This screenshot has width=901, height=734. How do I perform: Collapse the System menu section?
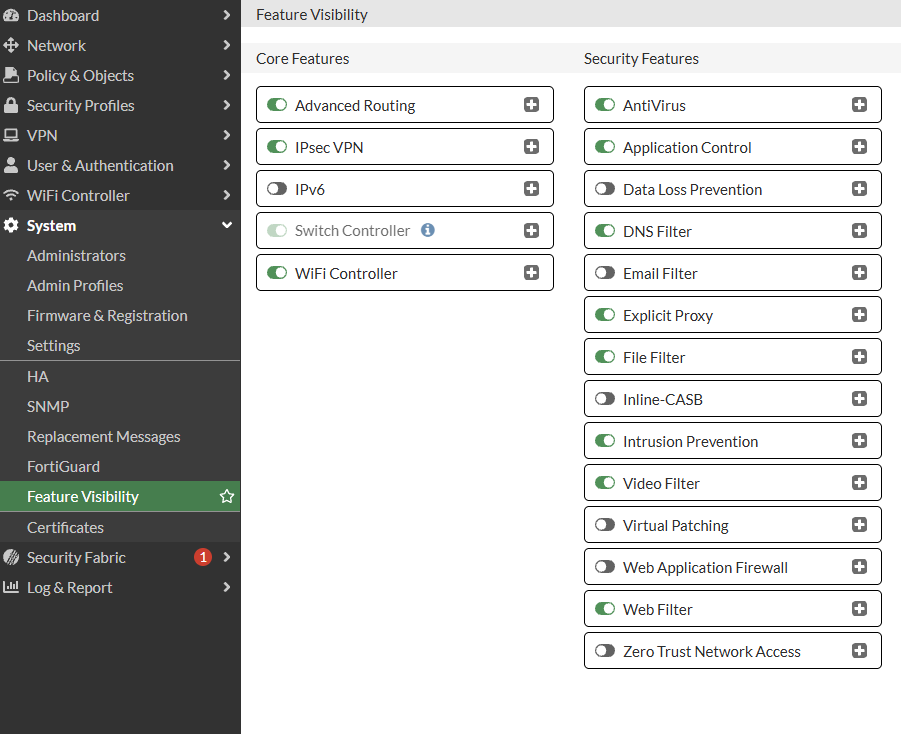click(x=227, y=226)
